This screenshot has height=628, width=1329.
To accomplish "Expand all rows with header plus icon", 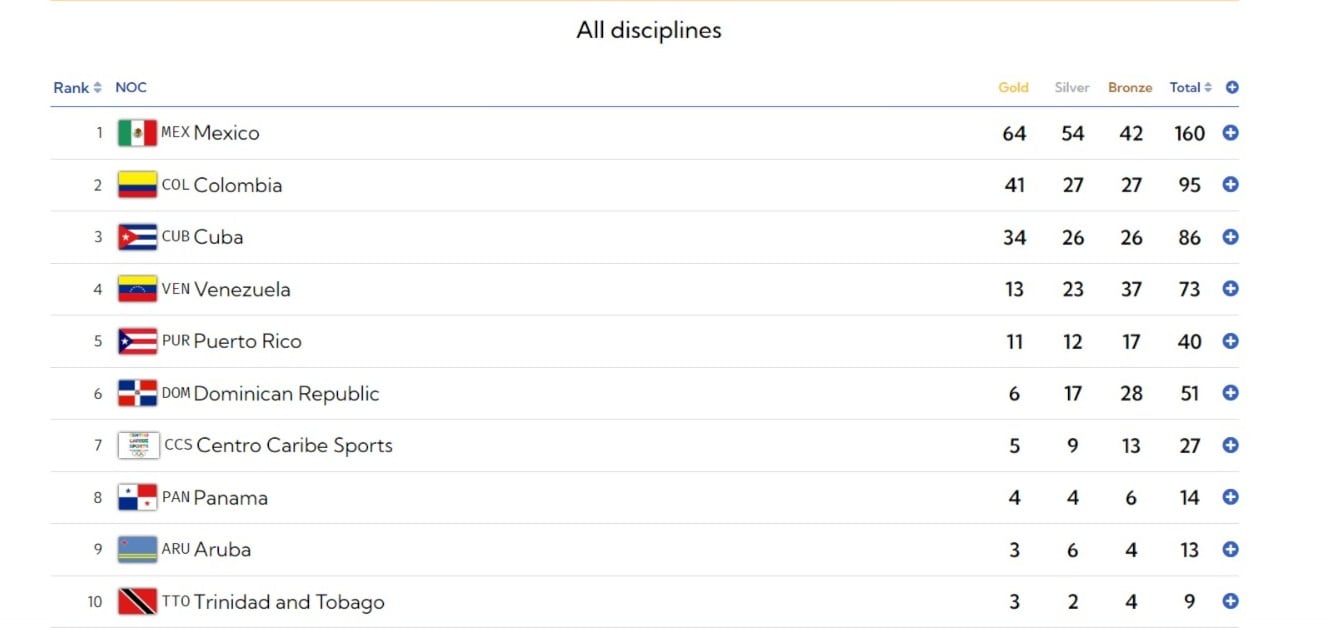I will click(x=1232, y=87).
